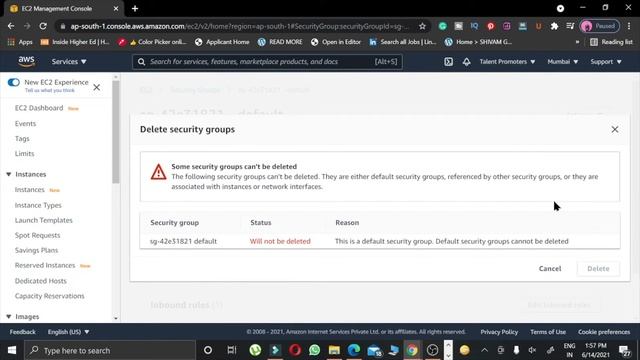Collapse the Images sidebar section
Screen dimensions: 640x360
tap(9, 317)
